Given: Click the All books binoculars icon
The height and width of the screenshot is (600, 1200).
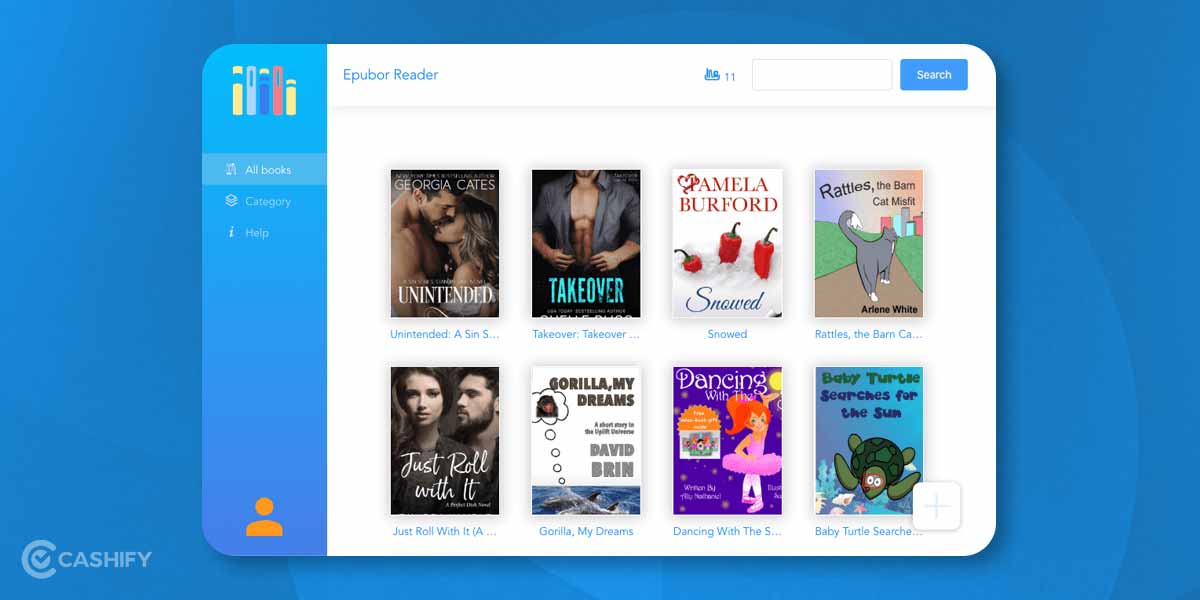Looking at the screenshot, I should coord(231,169).
